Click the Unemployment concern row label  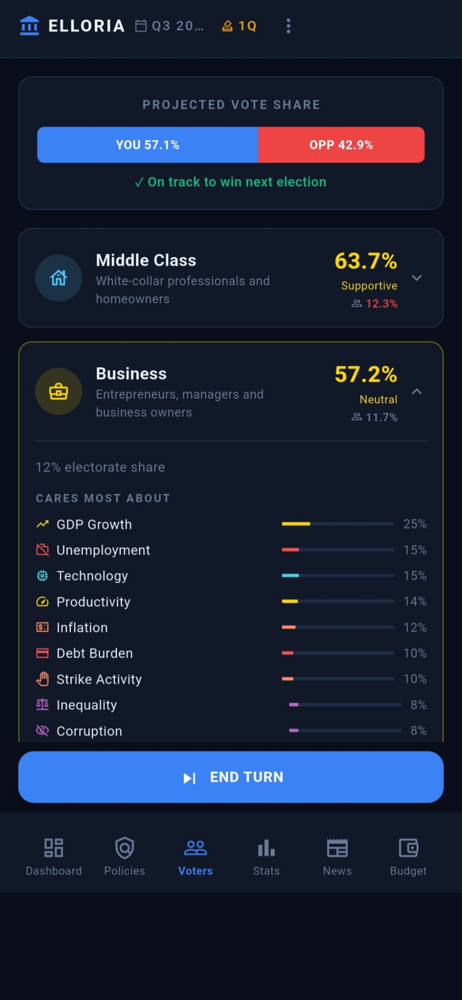[103, 550]
